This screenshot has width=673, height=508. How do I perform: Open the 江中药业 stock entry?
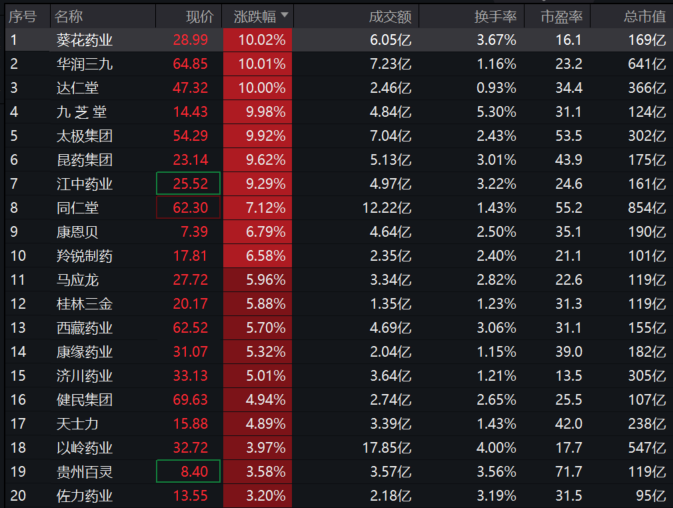(x=85, y=184)
